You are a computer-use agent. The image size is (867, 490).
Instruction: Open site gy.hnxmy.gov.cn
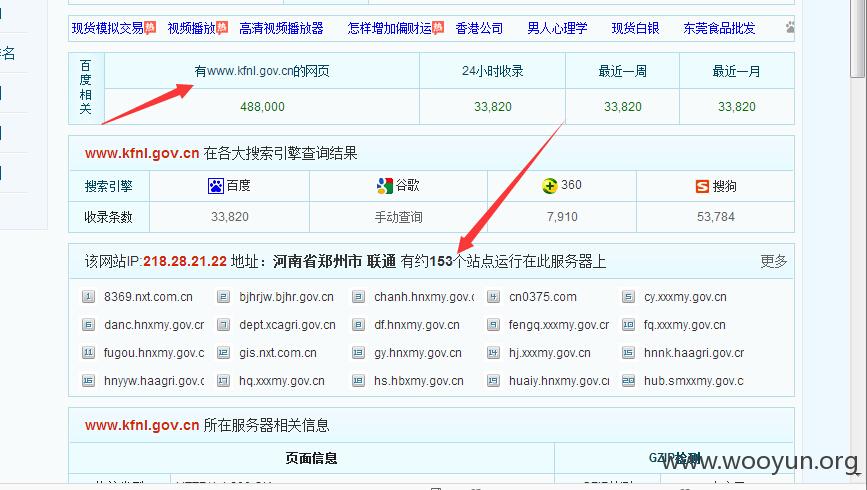pyautogui.click(x=417, y=353)
